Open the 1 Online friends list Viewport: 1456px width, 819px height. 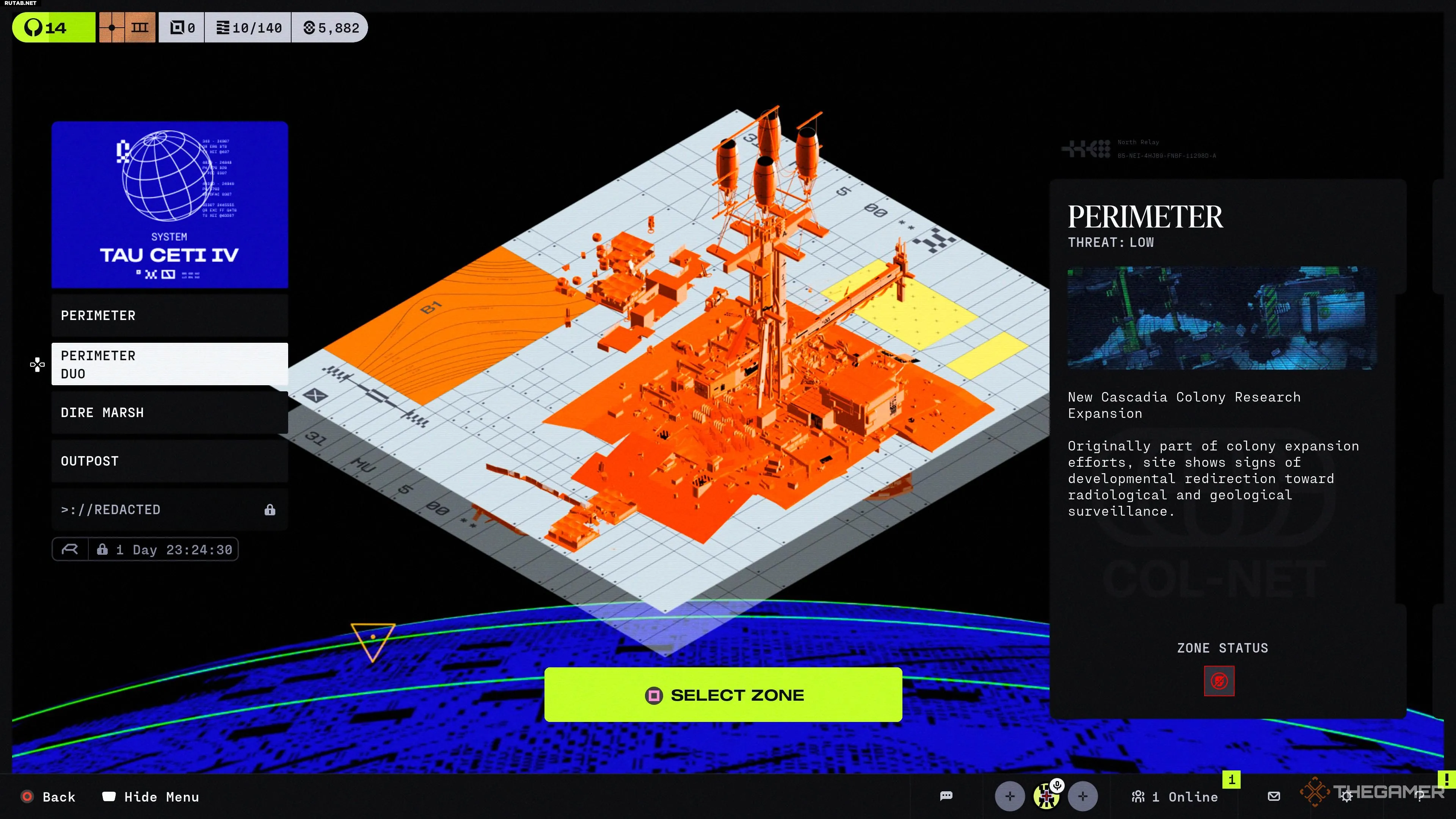(1175, 797)
